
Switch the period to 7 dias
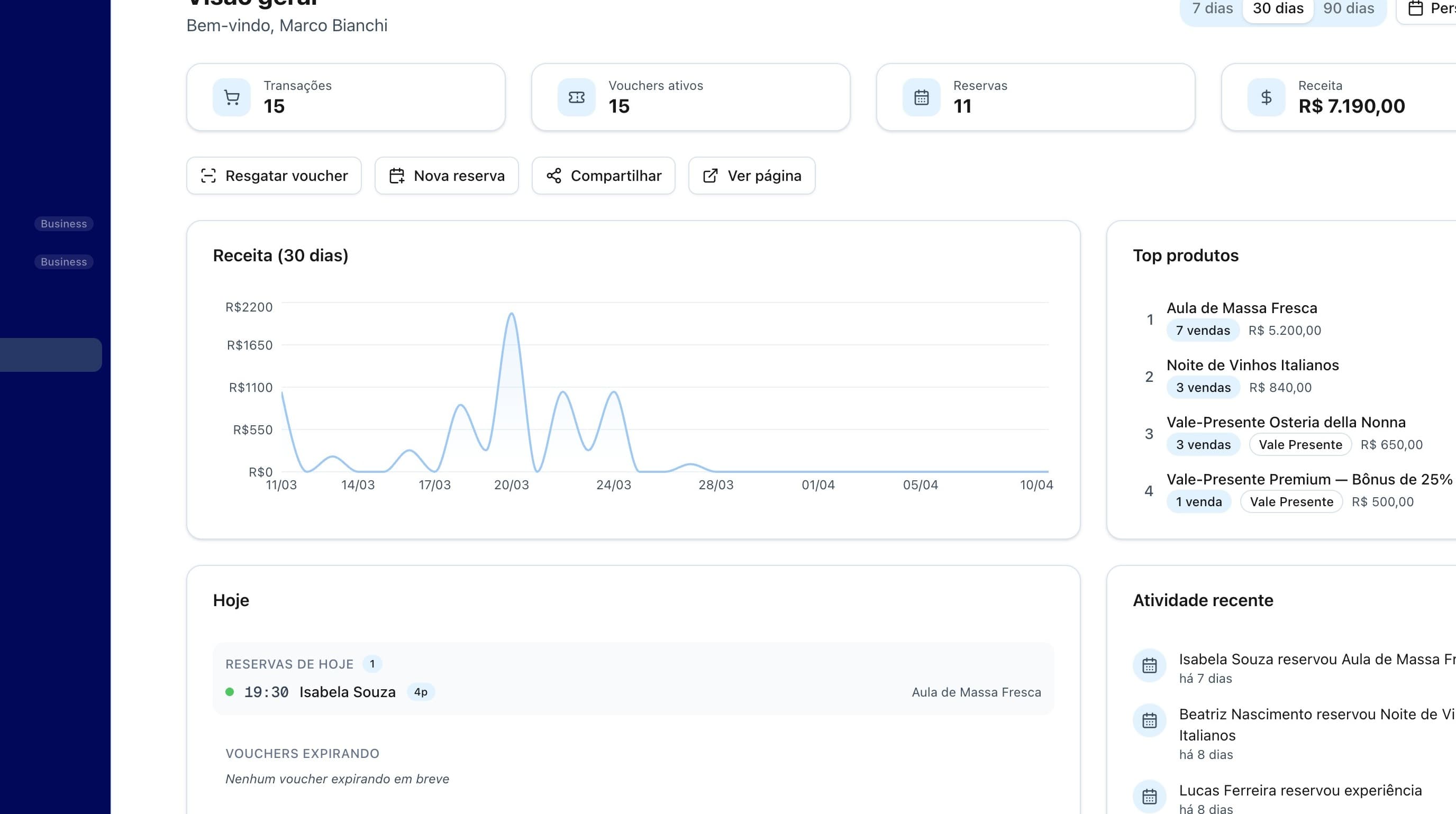point(1213,8)
